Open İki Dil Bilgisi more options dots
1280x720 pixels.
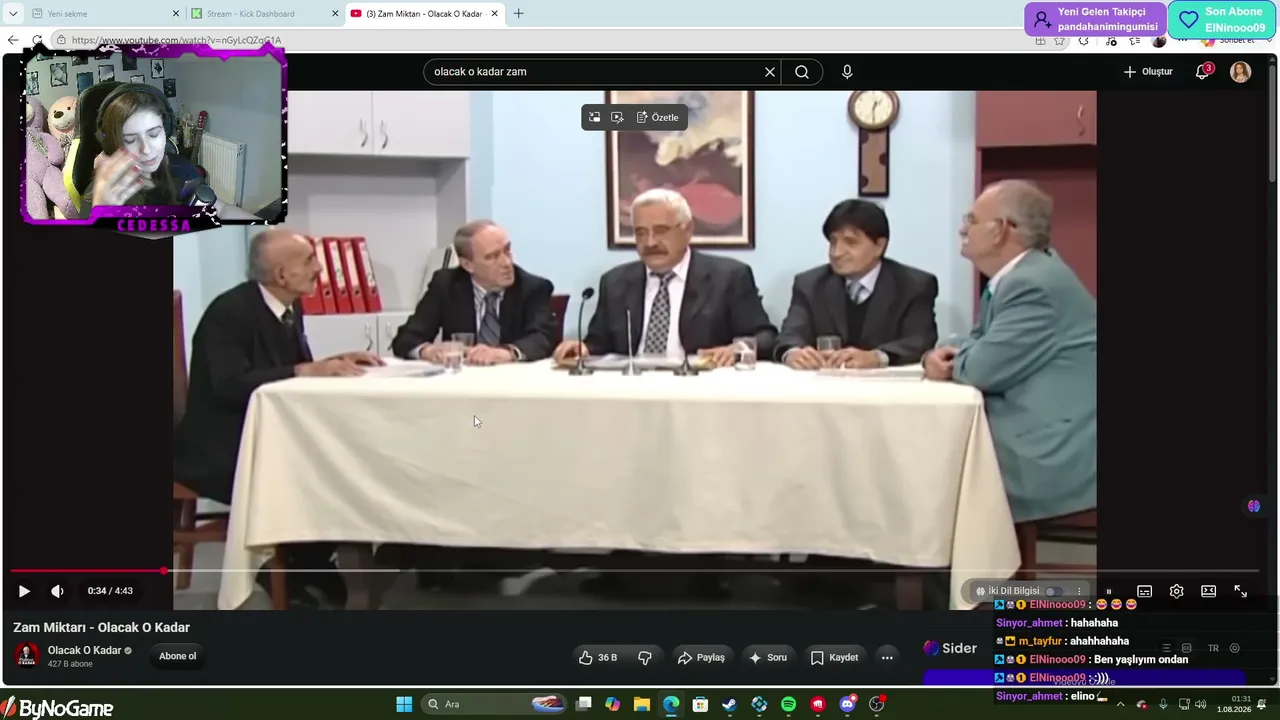tap(1079, 591)
